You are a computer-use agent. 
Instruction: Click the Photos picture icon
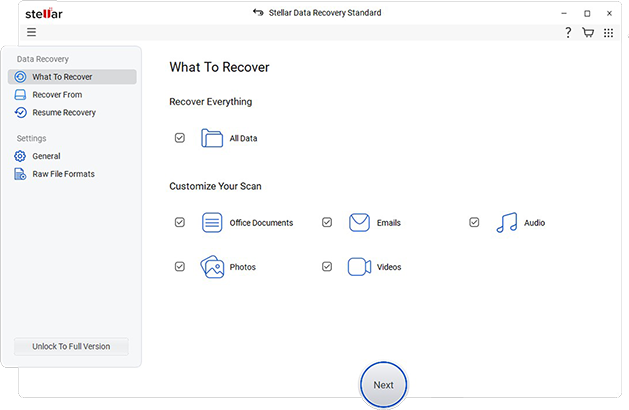point(212,267)
